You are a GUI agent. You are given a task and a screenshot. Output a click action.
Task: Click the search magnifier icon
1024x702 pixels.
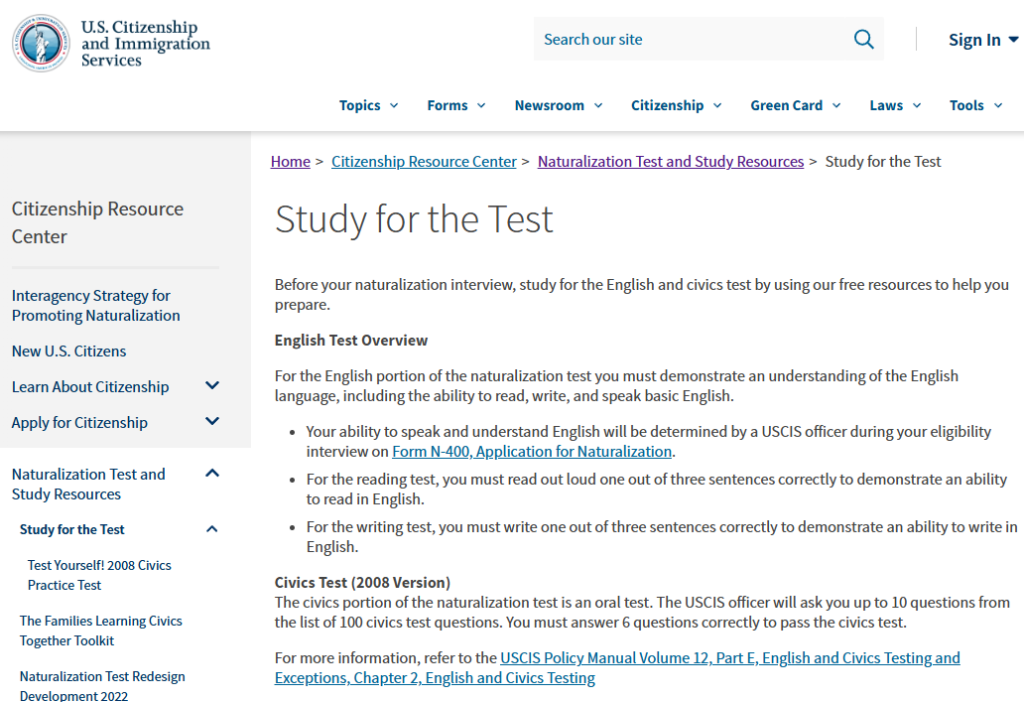pyautogui.click(x=863, y=40)
